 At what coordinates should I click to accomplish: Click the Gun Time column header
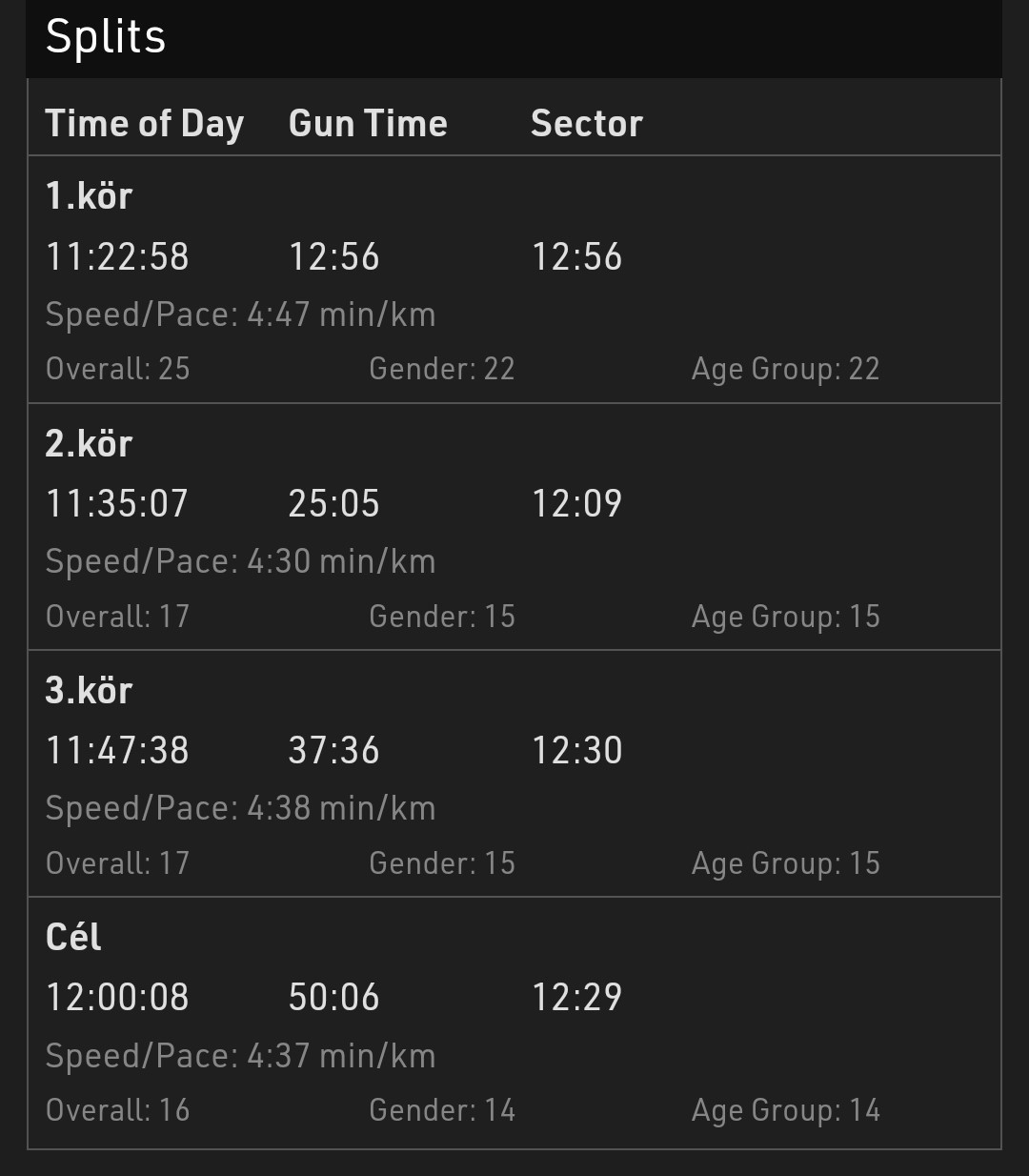368,124
